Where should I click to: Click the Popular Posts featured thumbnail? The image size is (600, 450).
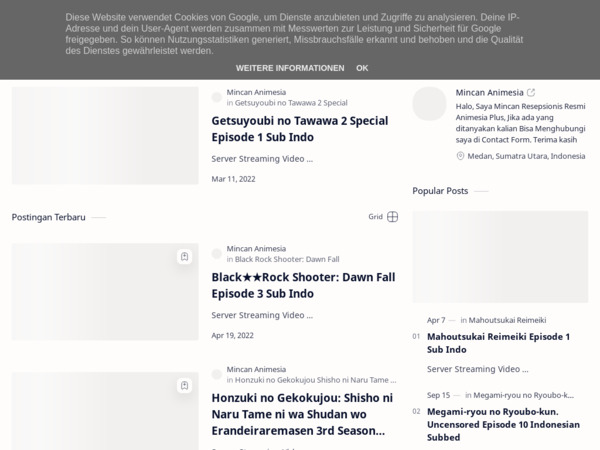500,257
